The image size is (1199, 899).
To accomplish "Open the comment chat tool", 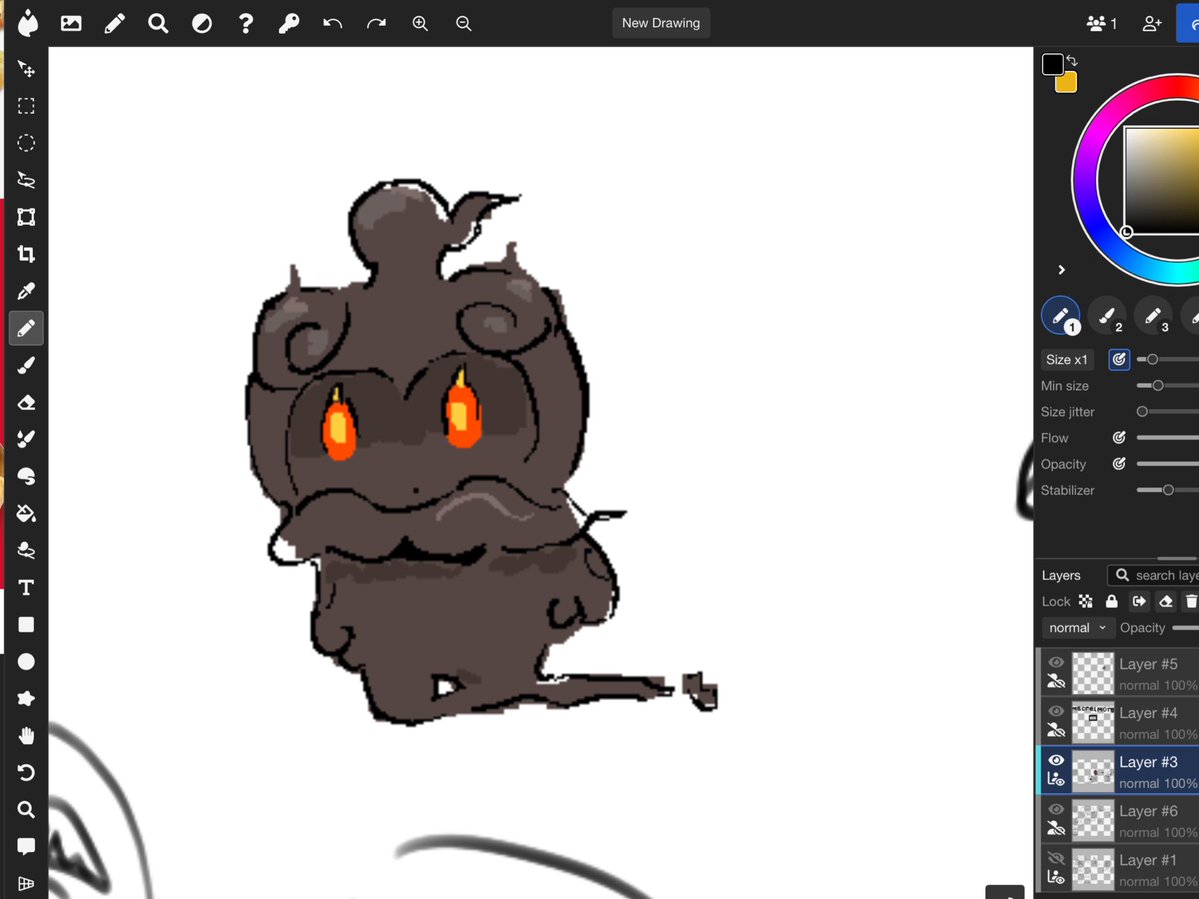I will click(x=26, y=846).
